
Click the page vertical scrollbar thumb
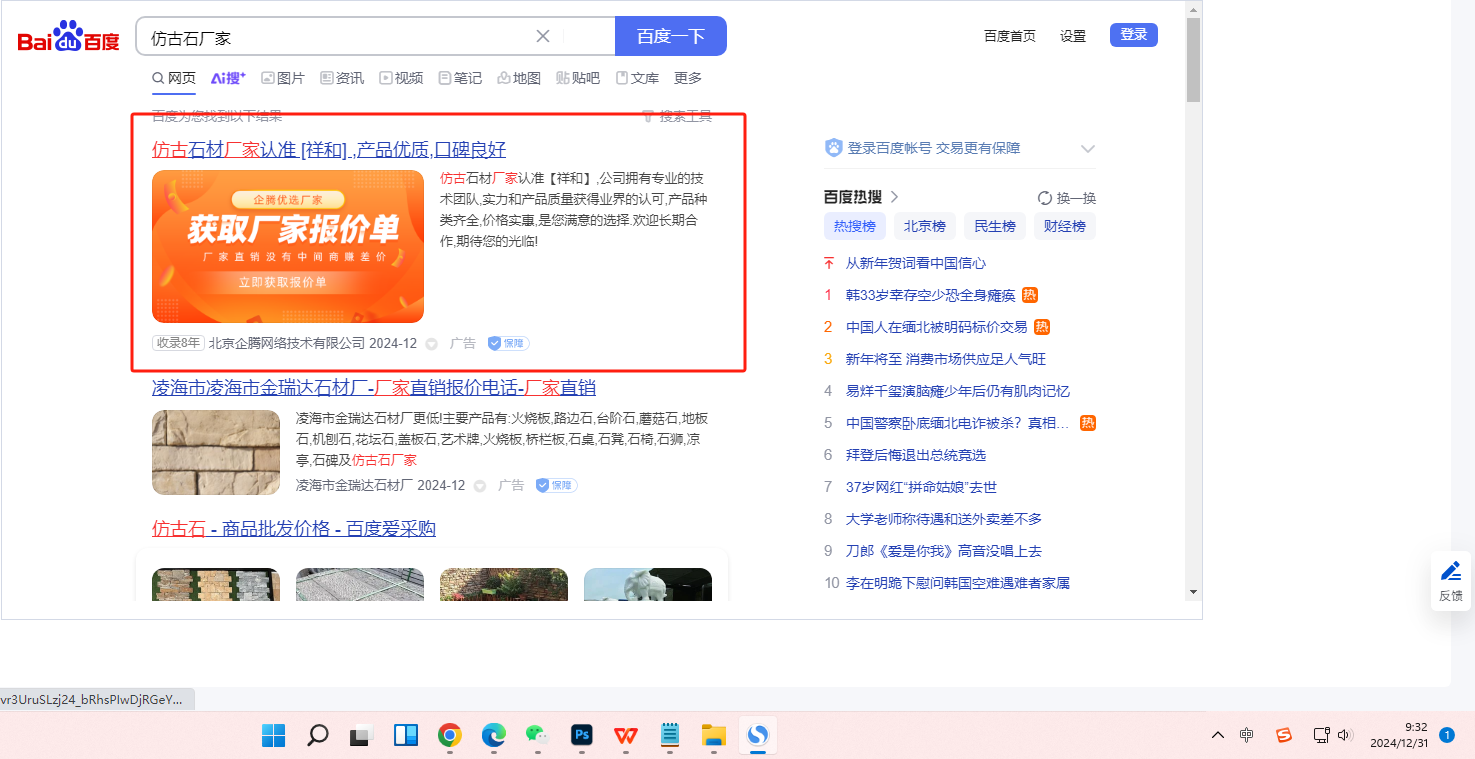click(x=1193, y=60)
